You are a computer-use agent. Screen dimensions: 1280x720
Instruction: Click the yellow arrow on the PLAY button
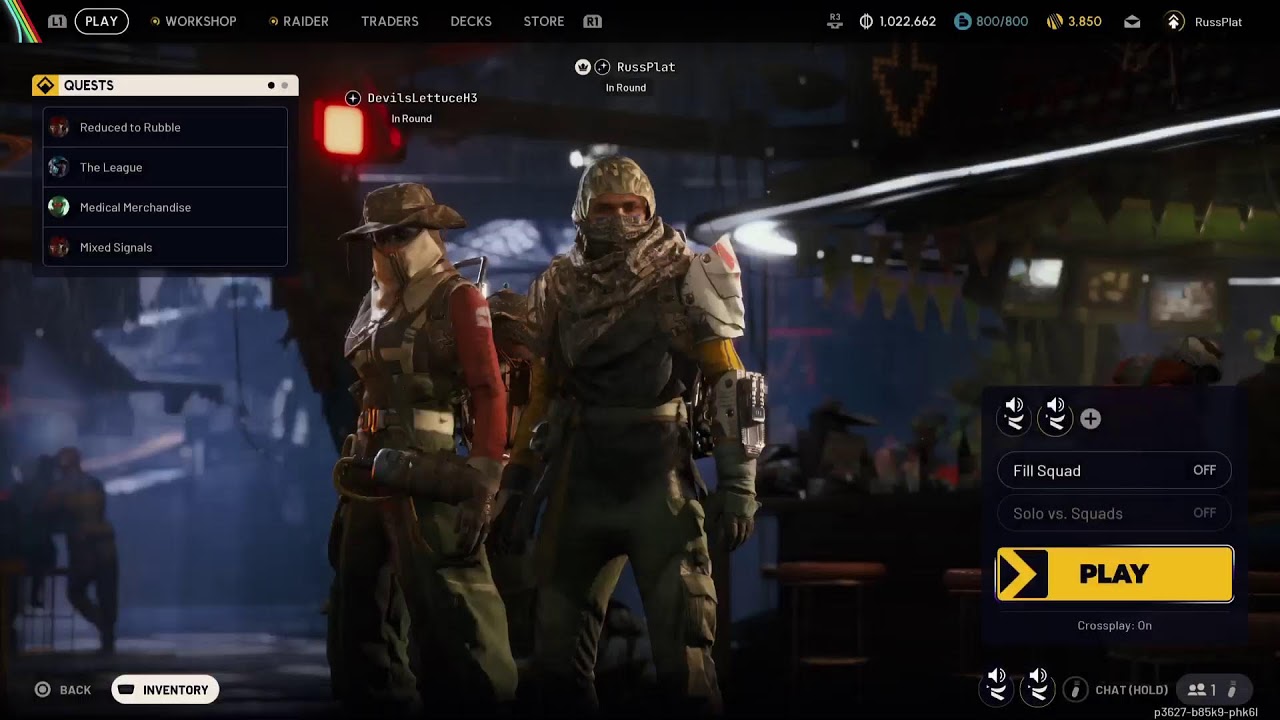coord(1022,574)
